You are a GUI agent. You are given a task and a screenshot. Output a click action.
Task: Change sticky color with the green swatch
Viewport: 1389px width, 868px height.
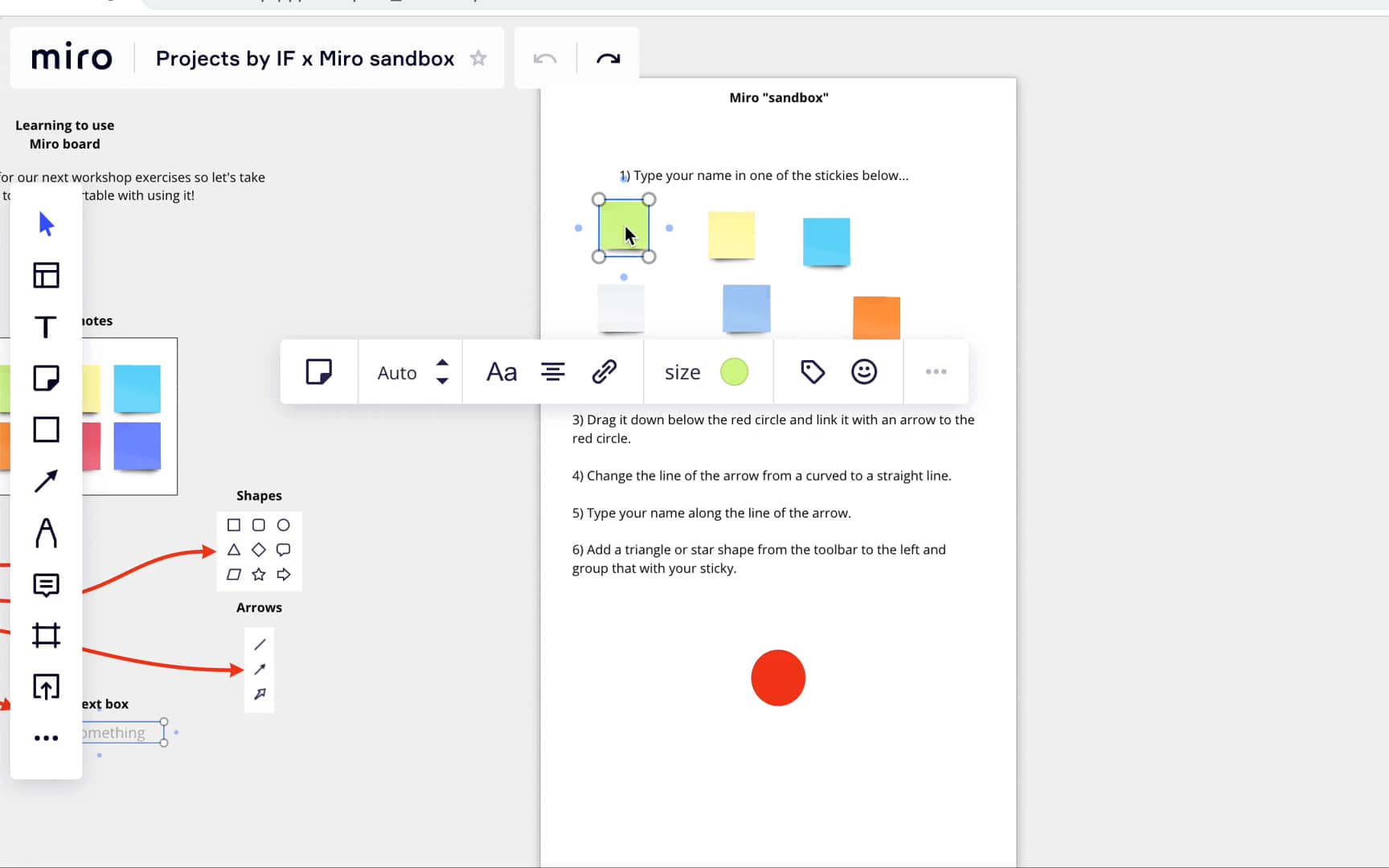pyautogui.click(x=734, y=371)
